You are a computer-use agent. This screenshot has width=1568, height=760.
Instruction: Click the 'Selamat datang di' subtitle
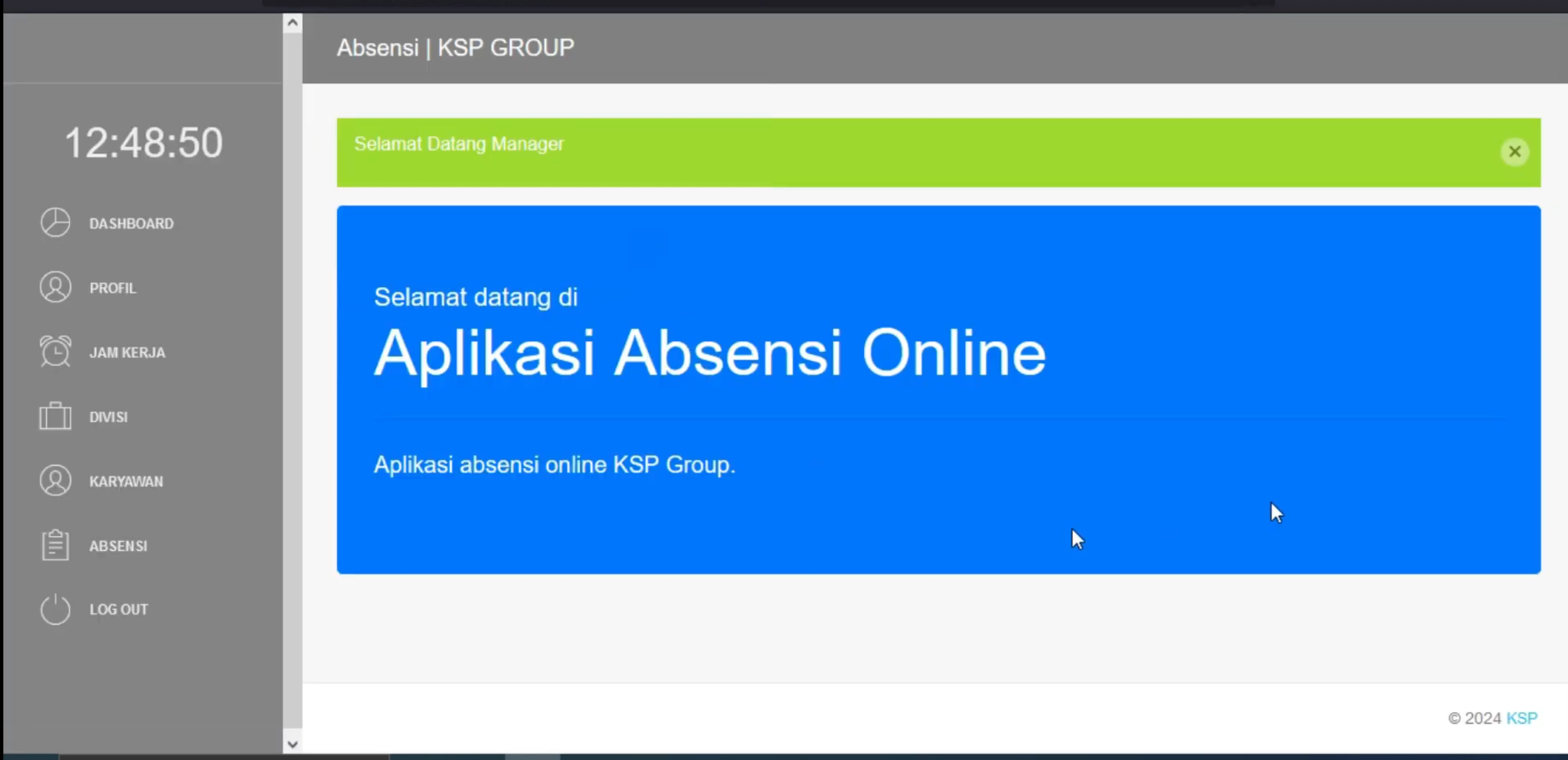coord(476,297)
